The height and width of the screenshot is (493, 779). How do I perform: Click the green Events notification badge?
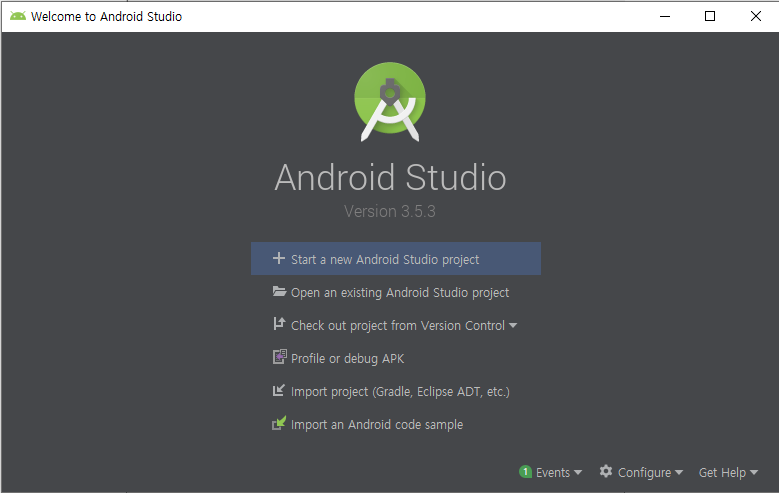click(525, 472)
